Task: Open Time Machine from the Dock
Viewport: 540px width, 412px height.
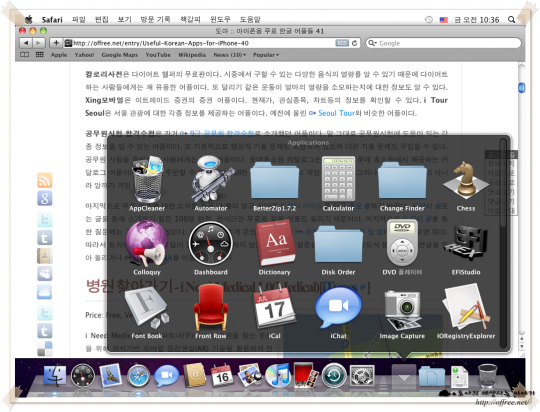Action: (x=334, y=375)
